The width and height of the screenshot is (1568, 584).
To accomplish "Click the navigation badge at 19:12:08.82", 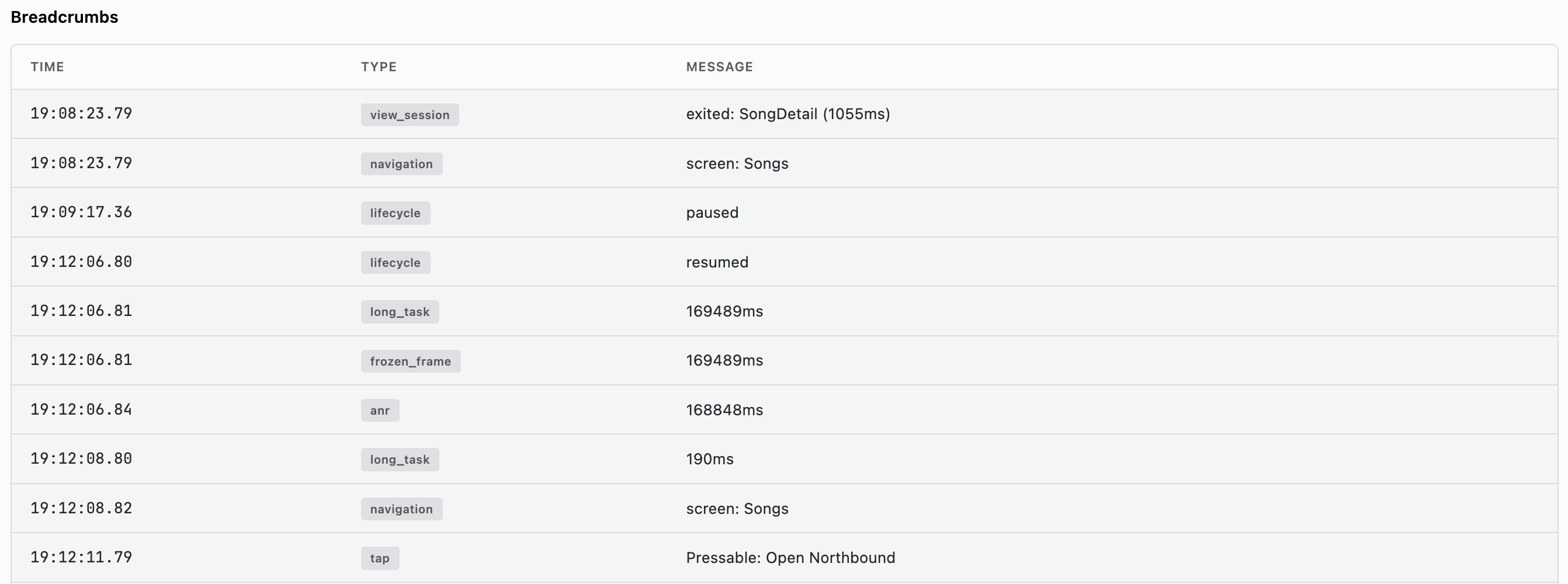I will (x=402, y=509).
